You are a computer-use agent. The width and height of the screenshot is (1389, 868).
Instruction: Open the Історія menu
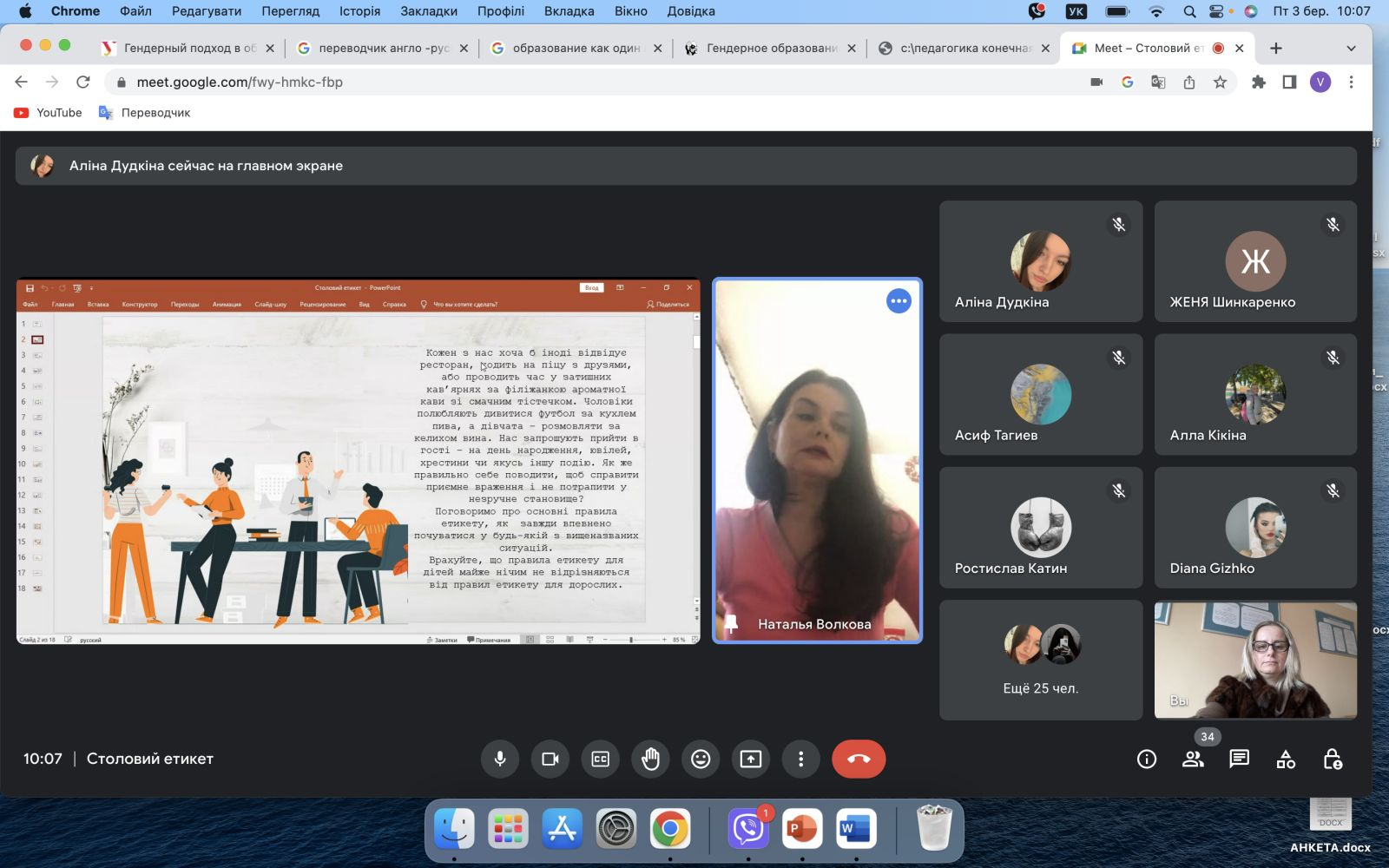click(x=359, y=11)
